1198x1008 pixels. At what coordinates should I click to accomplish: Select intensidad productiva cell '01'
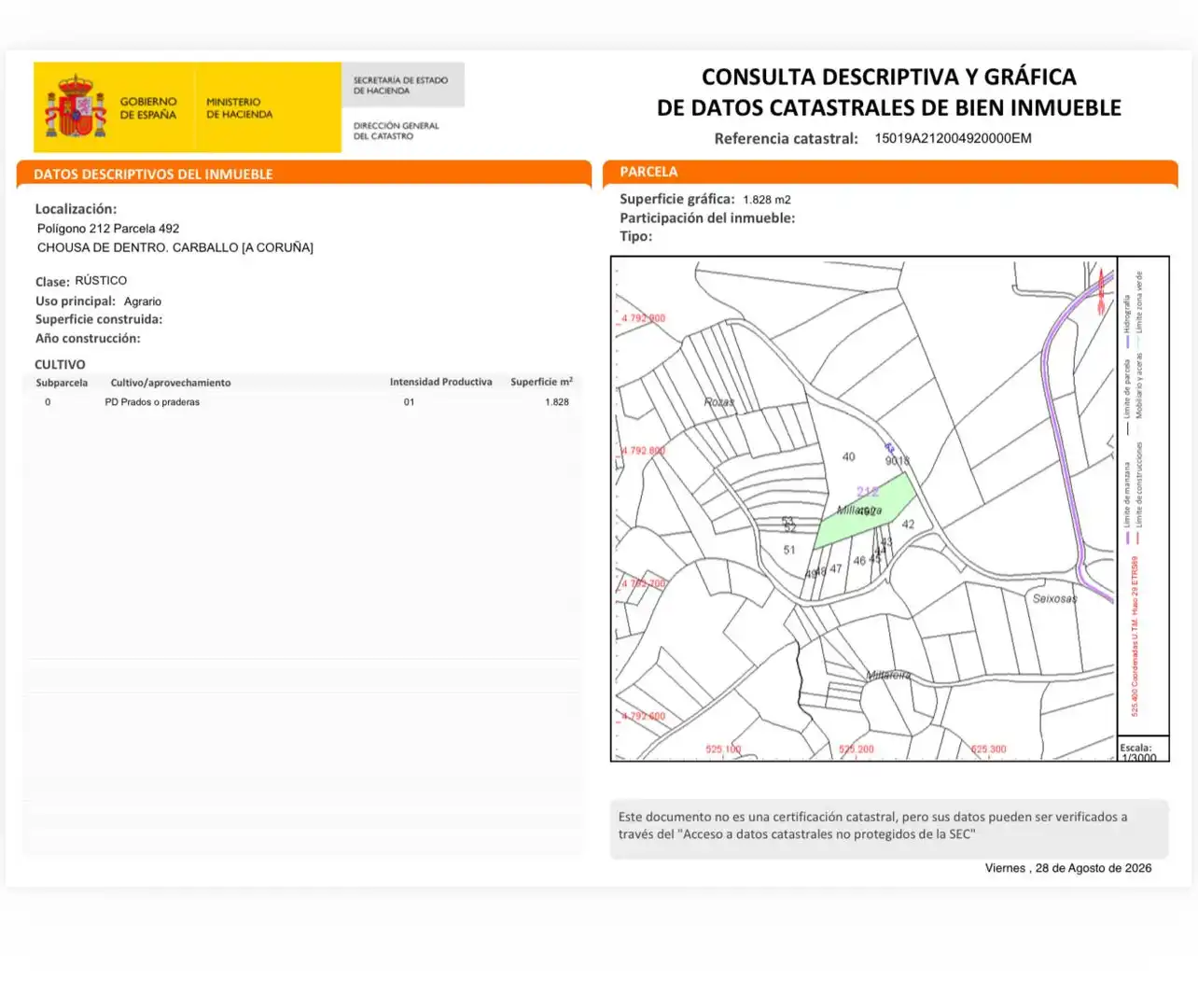[x=409, y=402]
